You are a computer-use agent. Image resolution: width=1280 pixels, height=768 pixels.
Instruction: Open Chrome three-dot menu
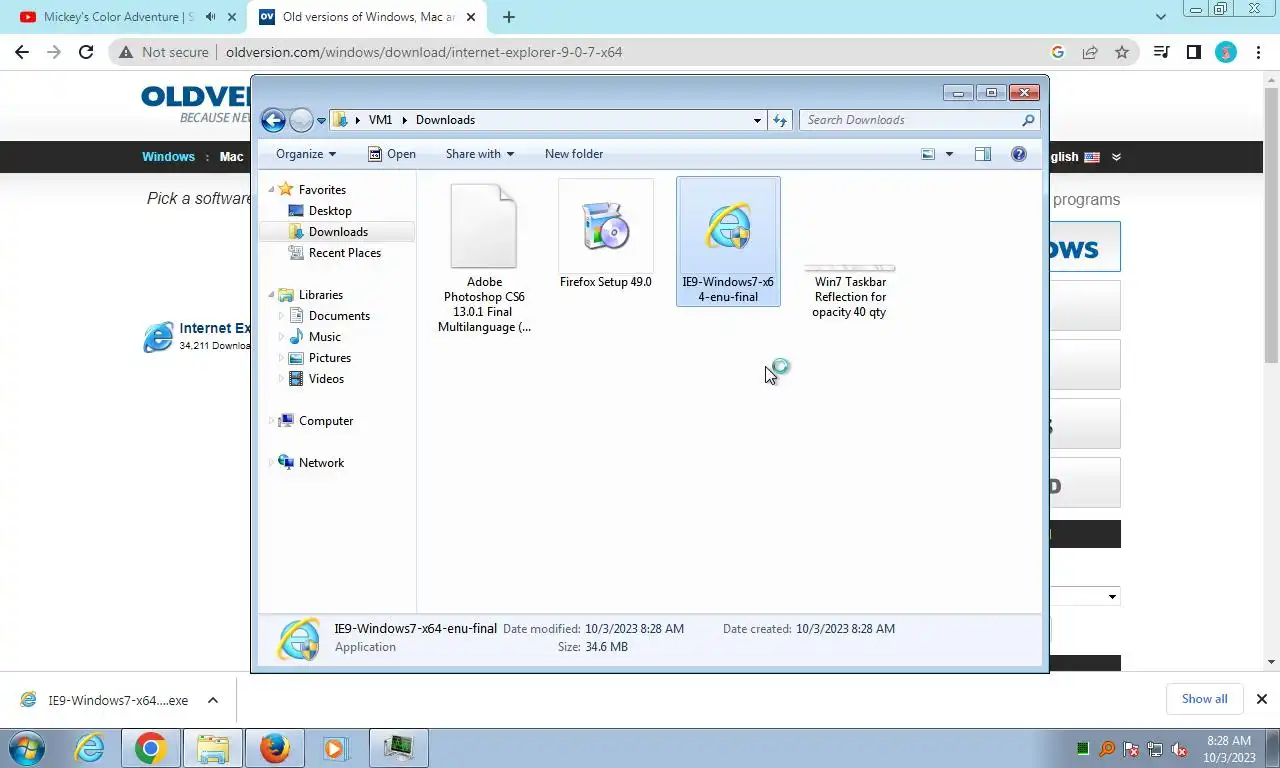tap(1257, 52)
